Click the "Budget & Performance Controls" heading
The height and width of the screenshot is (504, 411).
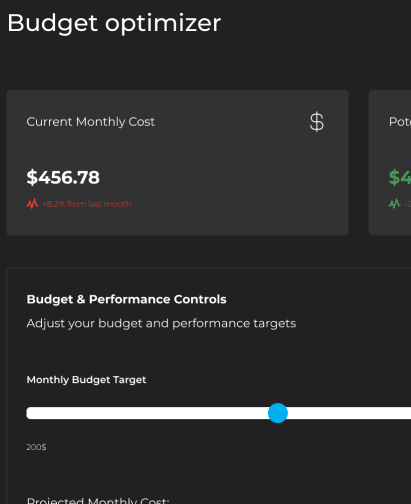pyautogui.click(x=126, y=299)
